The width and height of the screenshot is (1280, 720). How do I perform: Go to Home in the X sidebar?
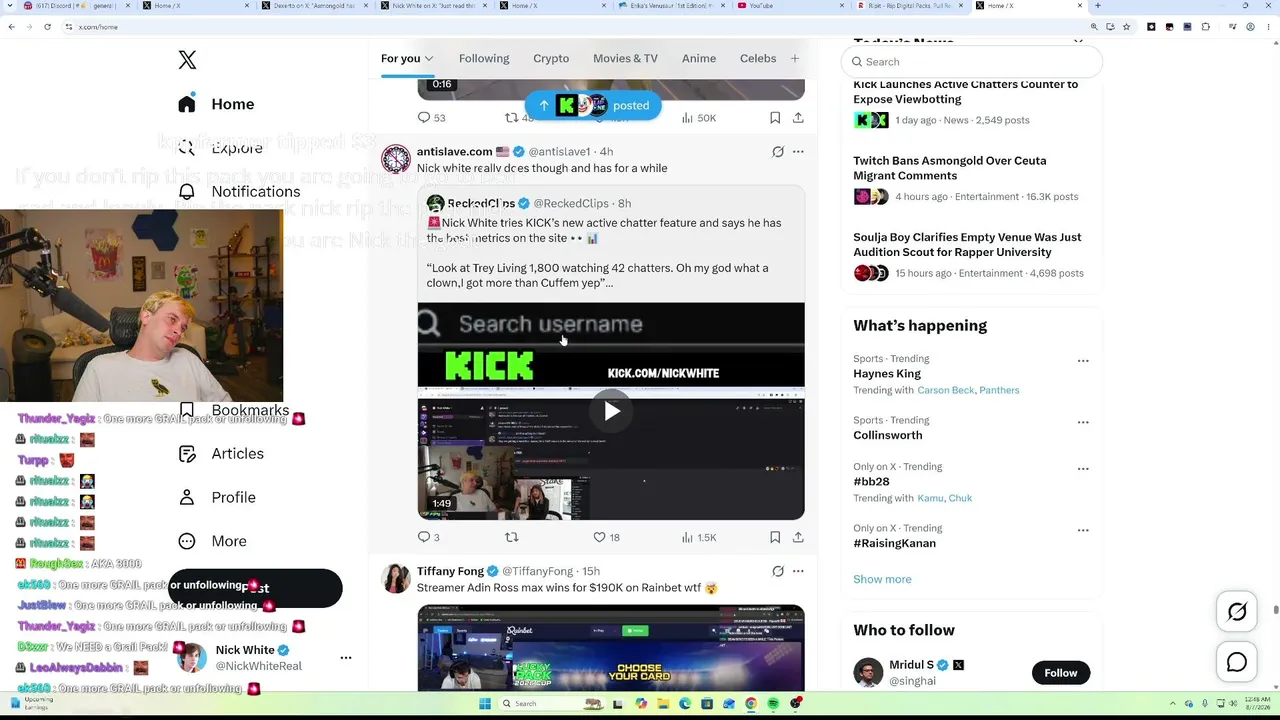click(216, 104)
